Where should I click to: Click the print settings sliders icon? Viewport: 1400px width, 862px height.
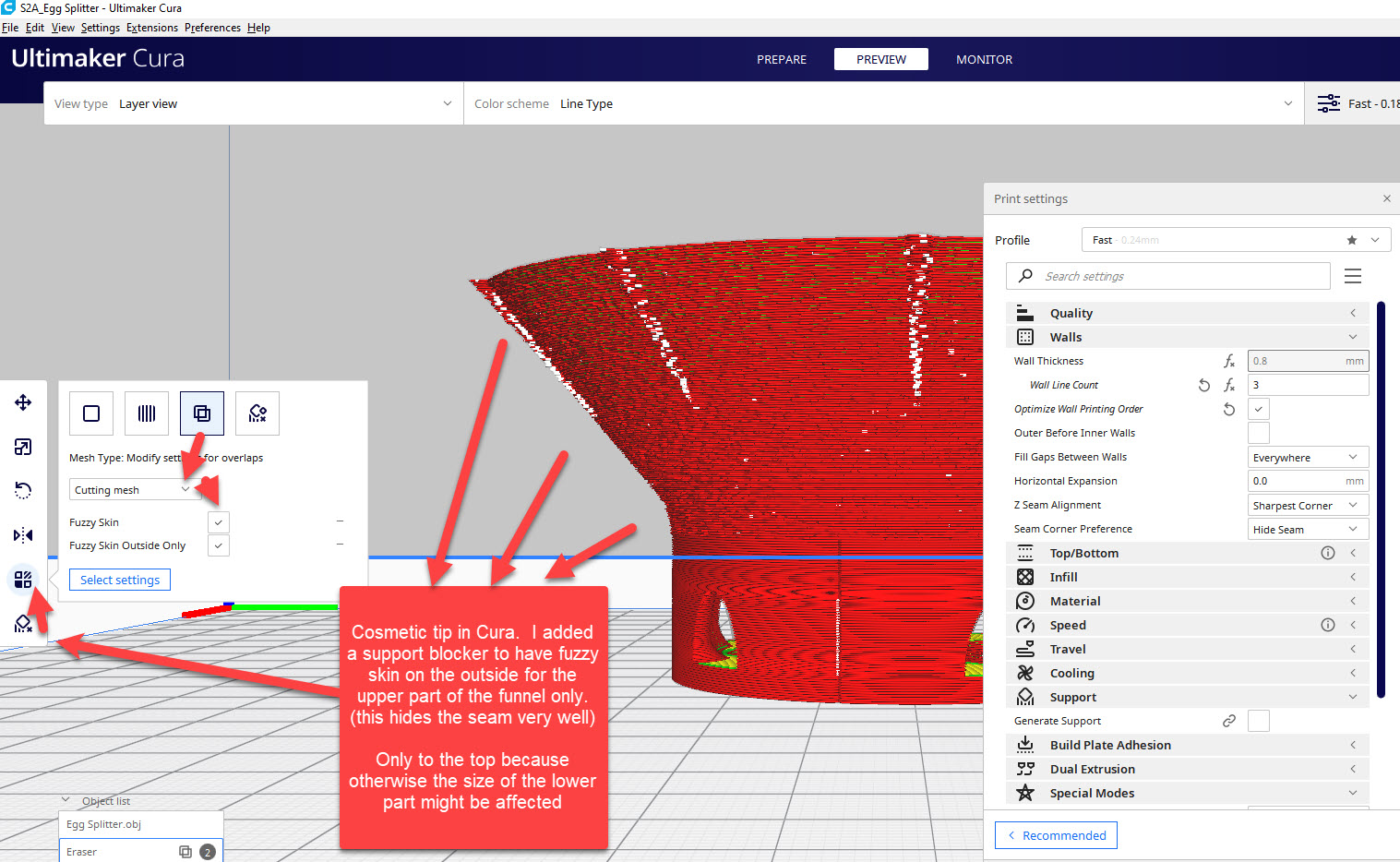coord(1329,103)
